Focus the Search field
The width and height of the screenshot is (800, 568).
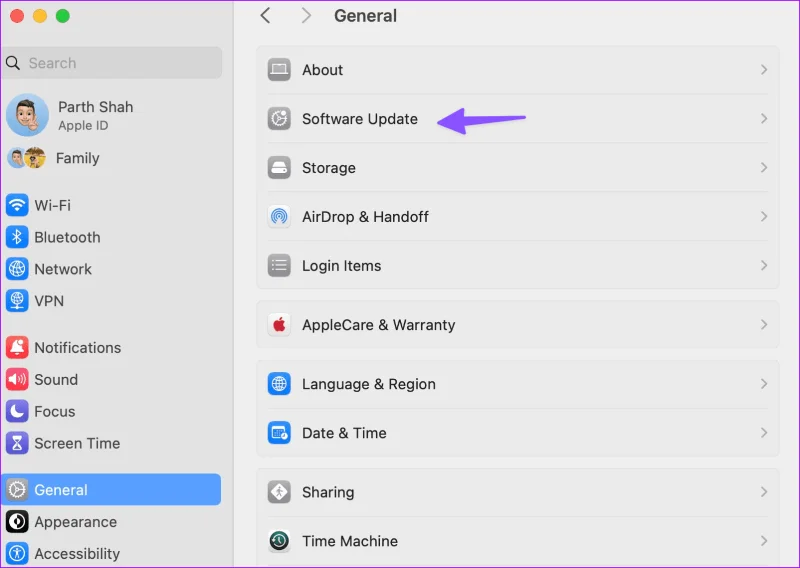(x=112, y=63)
